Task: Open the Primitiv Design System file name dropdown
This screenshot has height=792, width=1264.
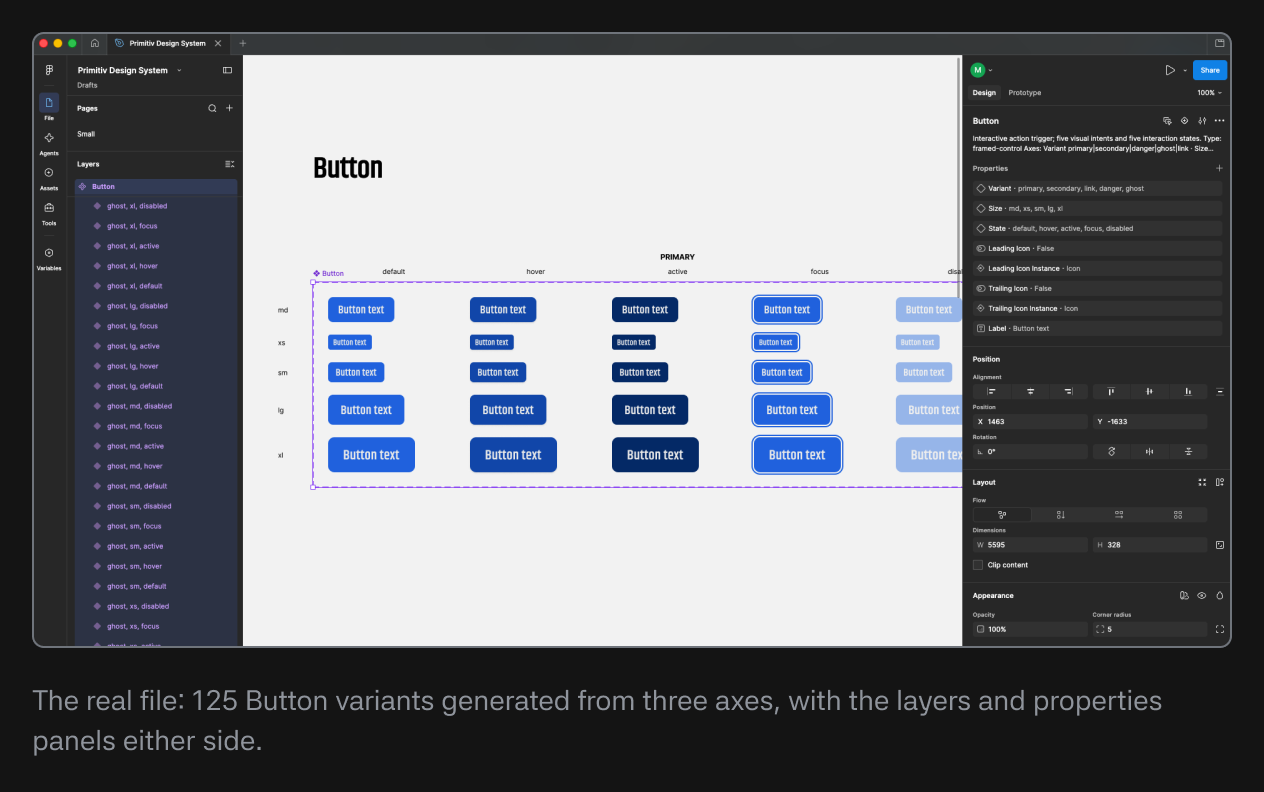Action: point(179,70)
